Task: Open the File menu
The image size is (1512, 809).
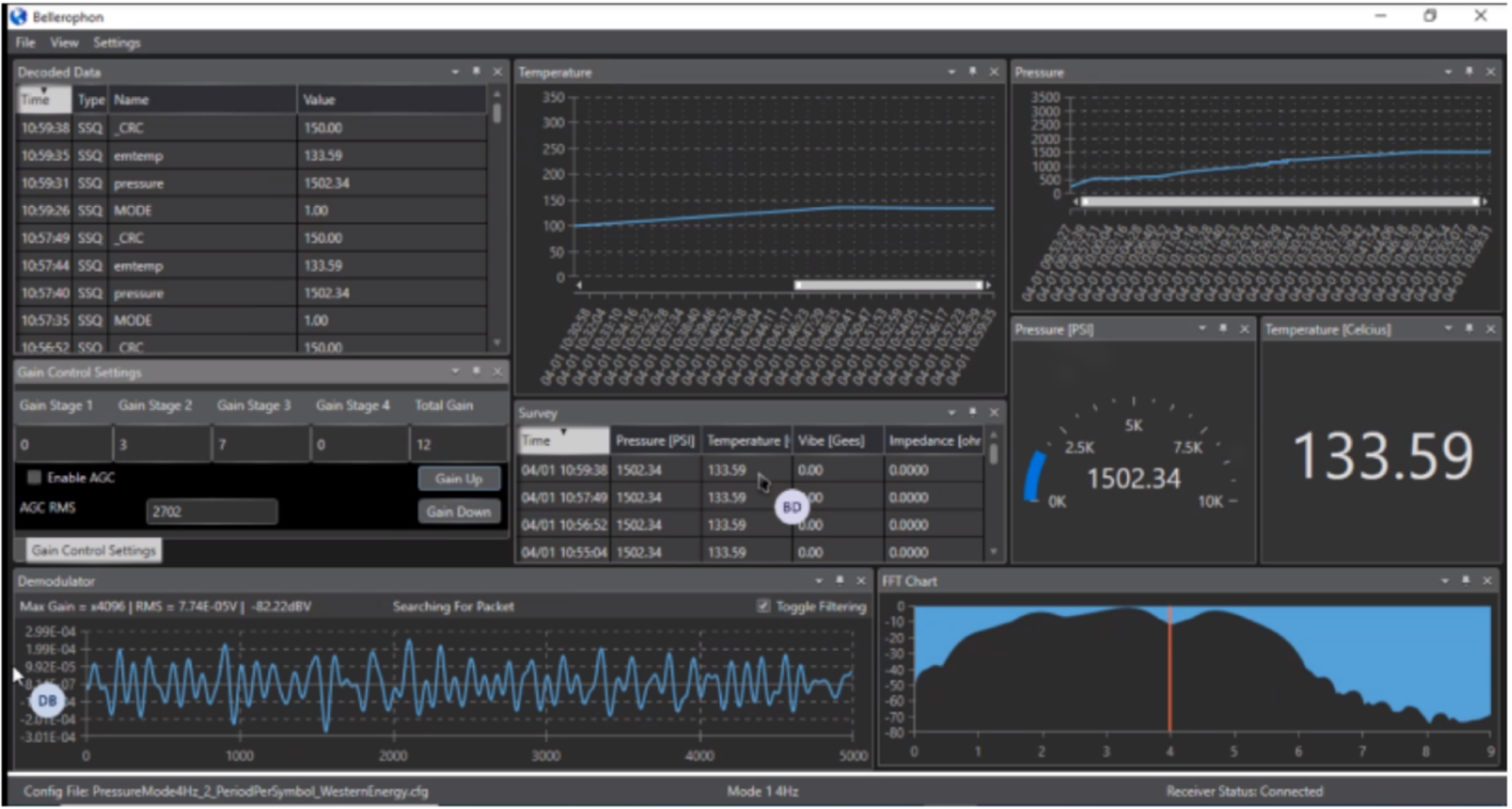Action: 25,42
